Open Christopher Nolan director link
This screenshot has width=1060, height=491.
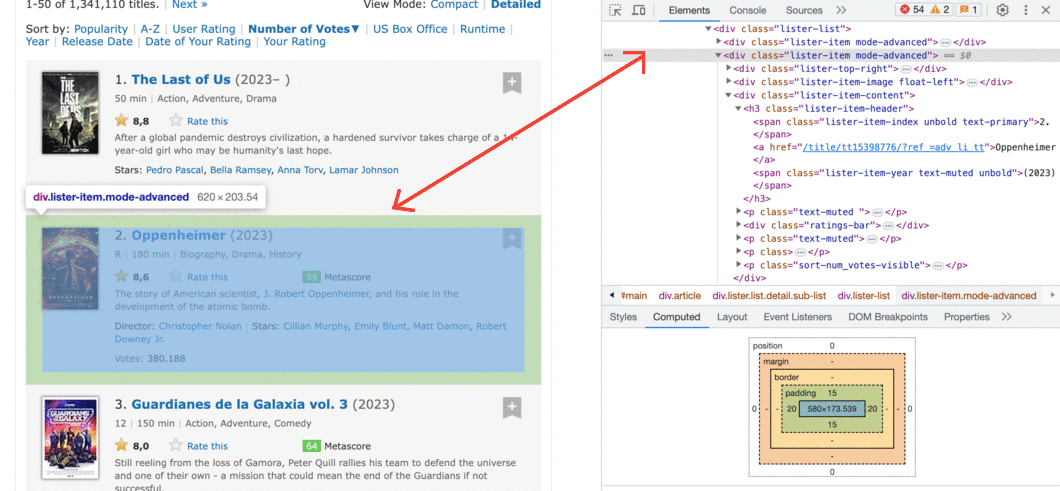pyautogui.click(x=200, y=326)
